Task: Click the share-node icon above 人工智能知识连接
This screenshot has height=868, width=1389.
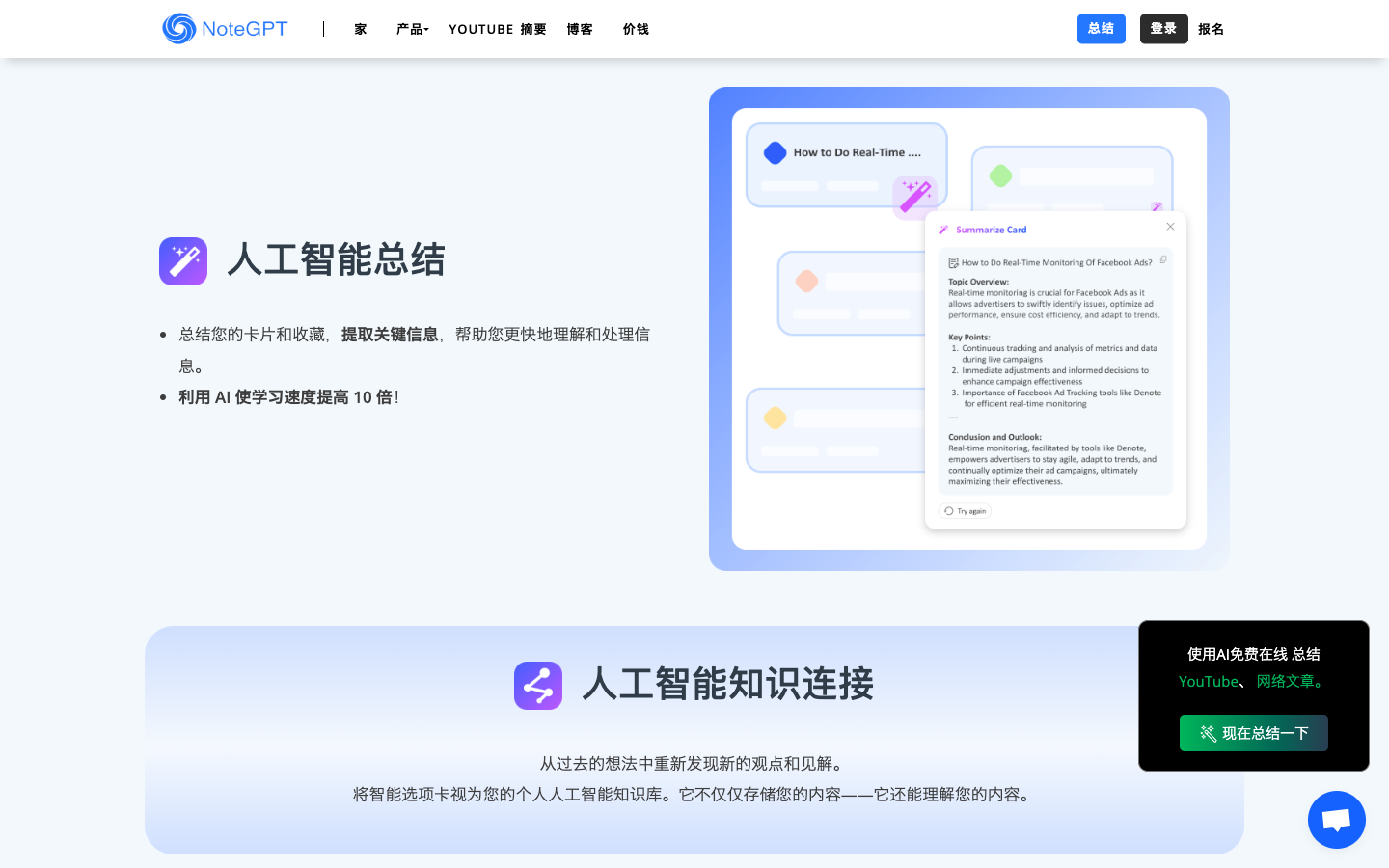Action: [538, 685]
